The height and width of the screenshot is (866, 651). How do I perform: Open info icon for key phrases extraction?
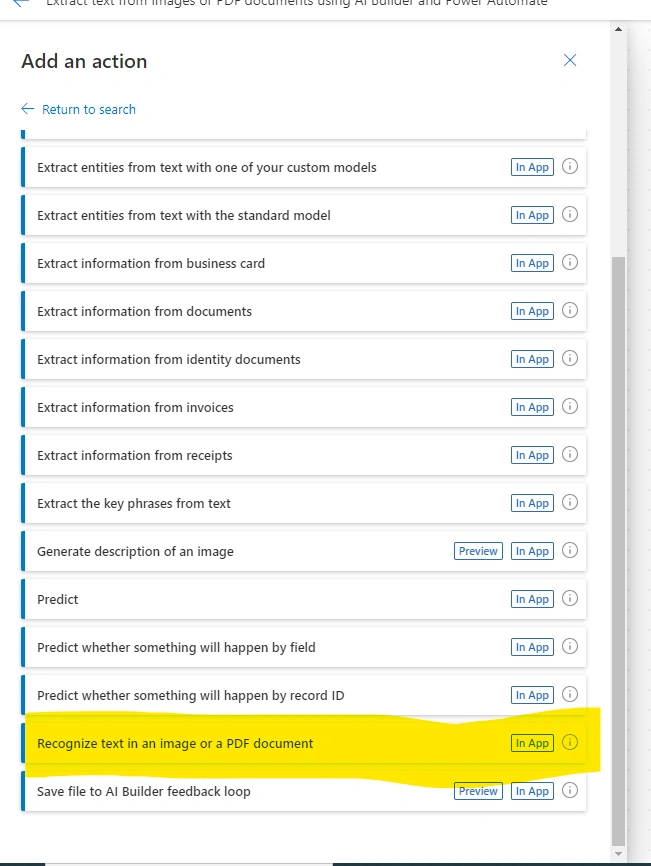point(570,502)
